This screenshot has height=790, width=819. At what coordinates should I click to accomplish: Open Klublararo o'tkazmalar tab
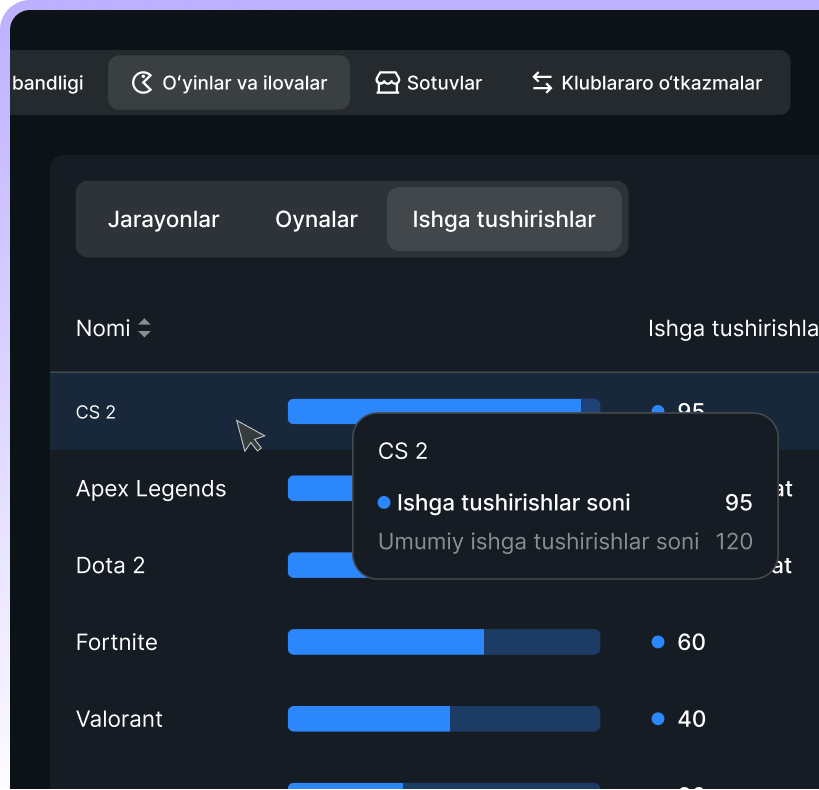coord(646,83)
